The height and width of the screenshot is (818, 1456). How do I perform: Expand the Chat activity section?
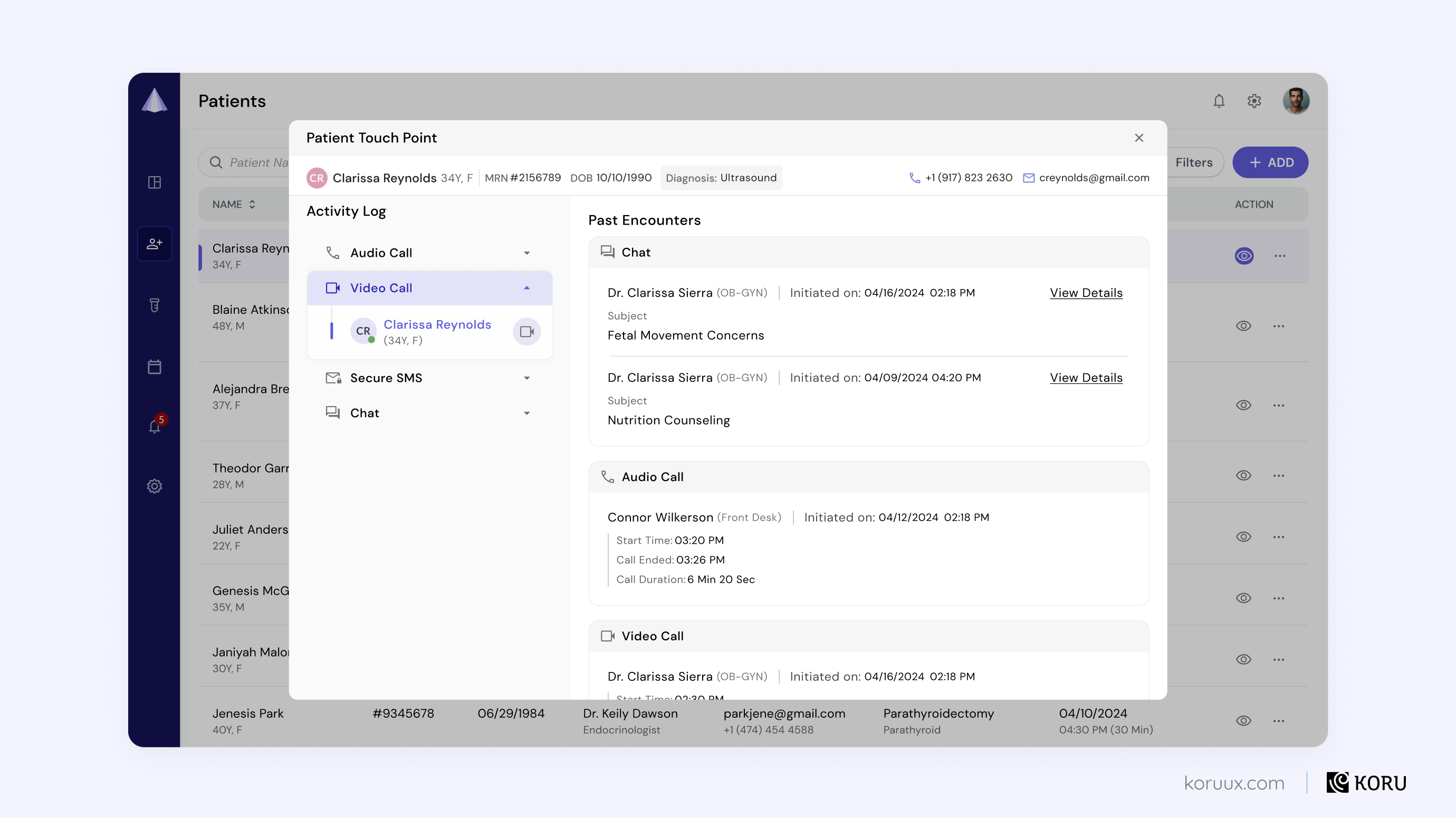click(526, 413)
